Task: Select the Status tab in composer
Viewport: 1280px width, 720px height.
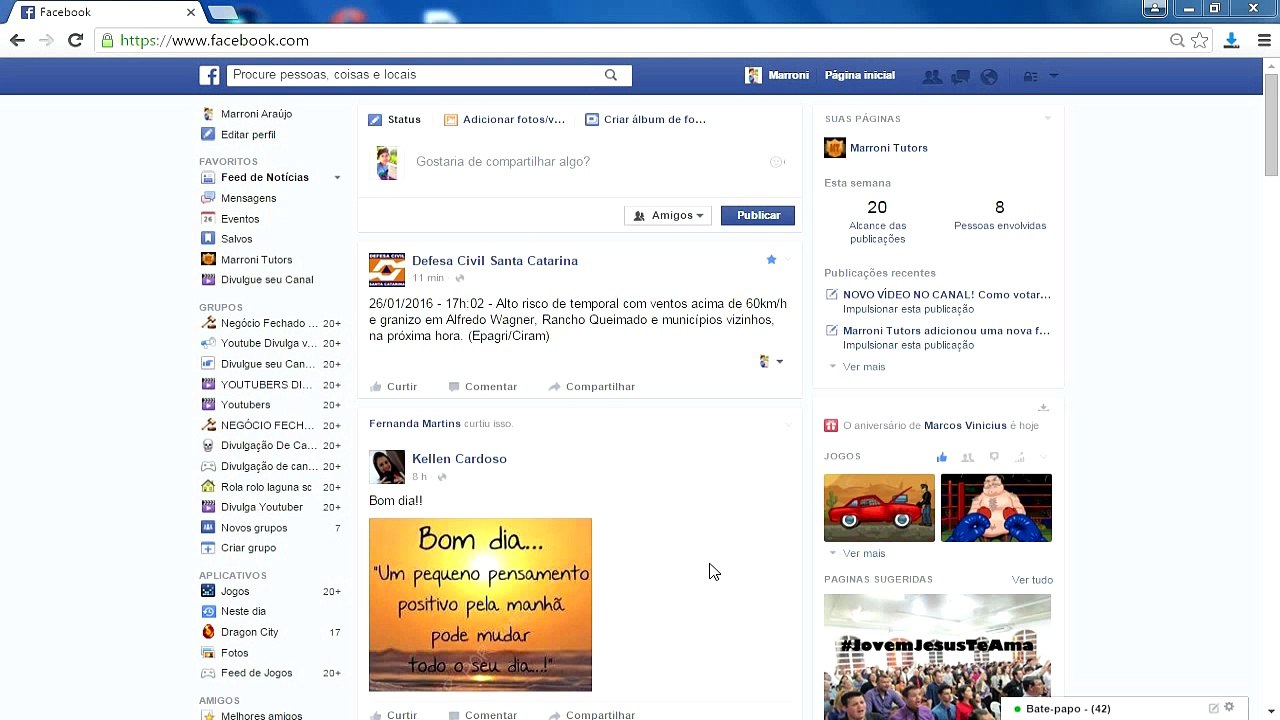Action: (x=395, y=119)
